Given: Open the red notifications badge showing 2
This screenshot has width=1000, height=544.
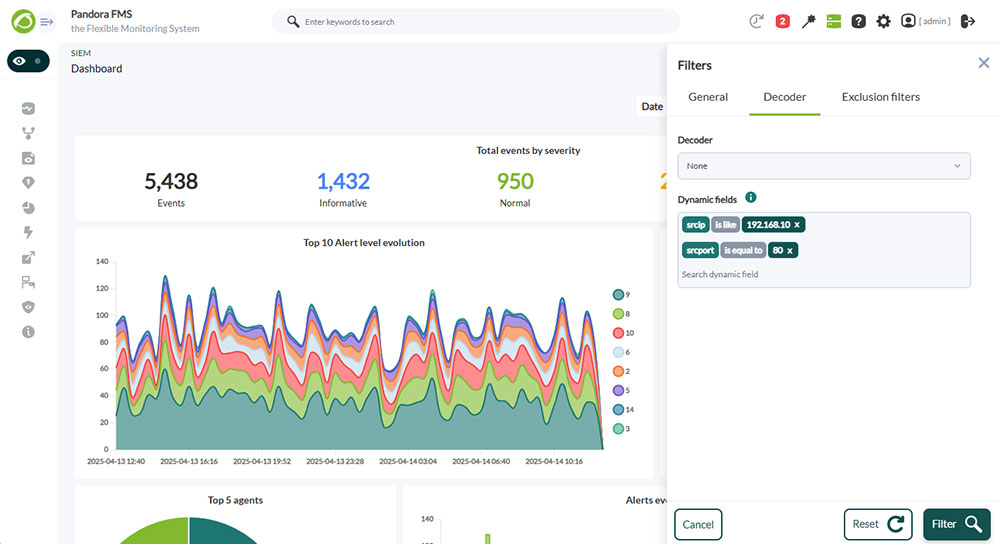Looking at the screenshot, I should pyautogui.click(x=783, y=22).
